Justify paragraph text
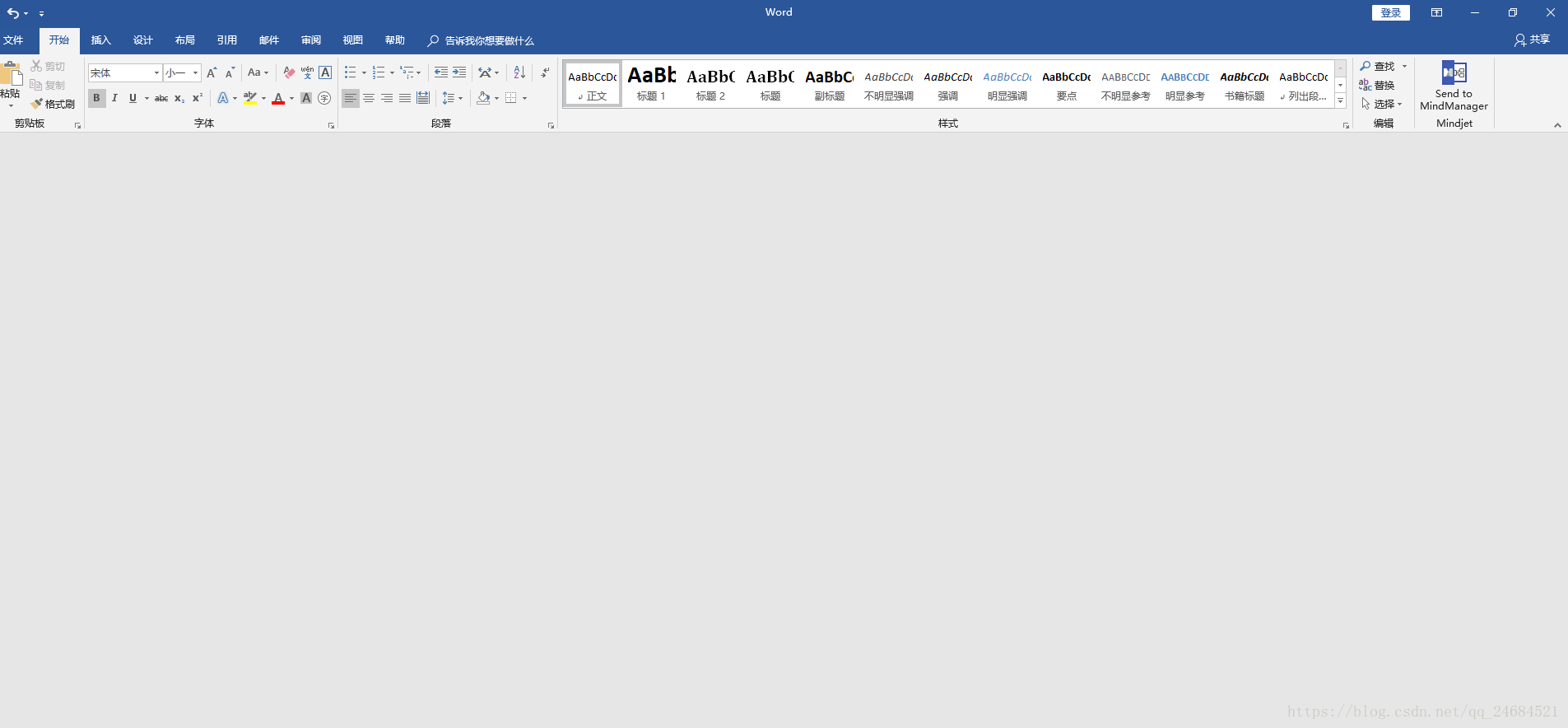 405,98
